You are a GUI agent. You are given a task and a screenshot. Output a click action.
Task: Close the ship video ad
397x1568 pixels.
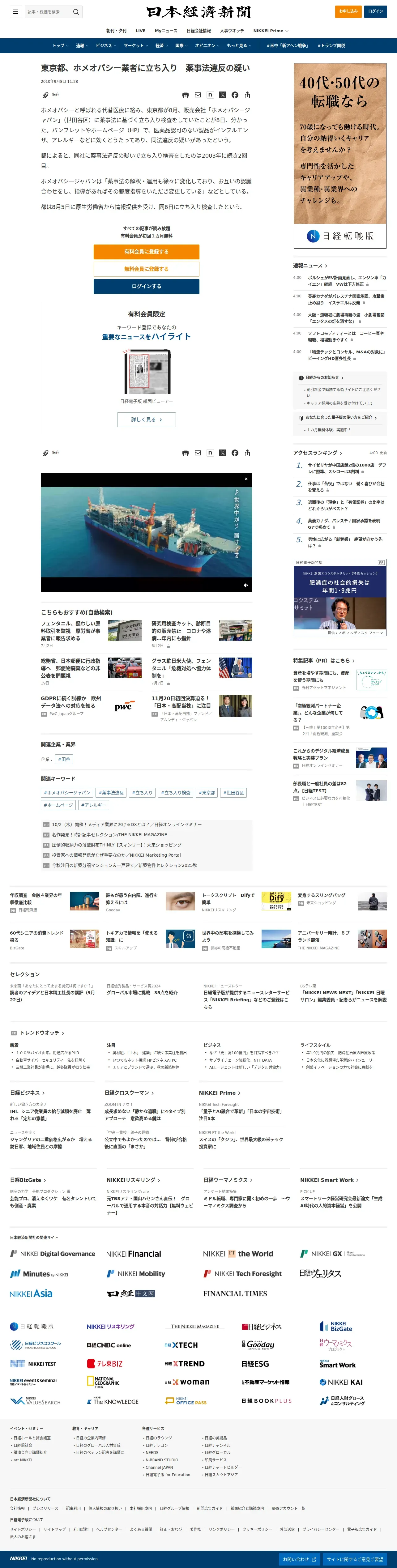pyautogui.click(x=246, y=479)
